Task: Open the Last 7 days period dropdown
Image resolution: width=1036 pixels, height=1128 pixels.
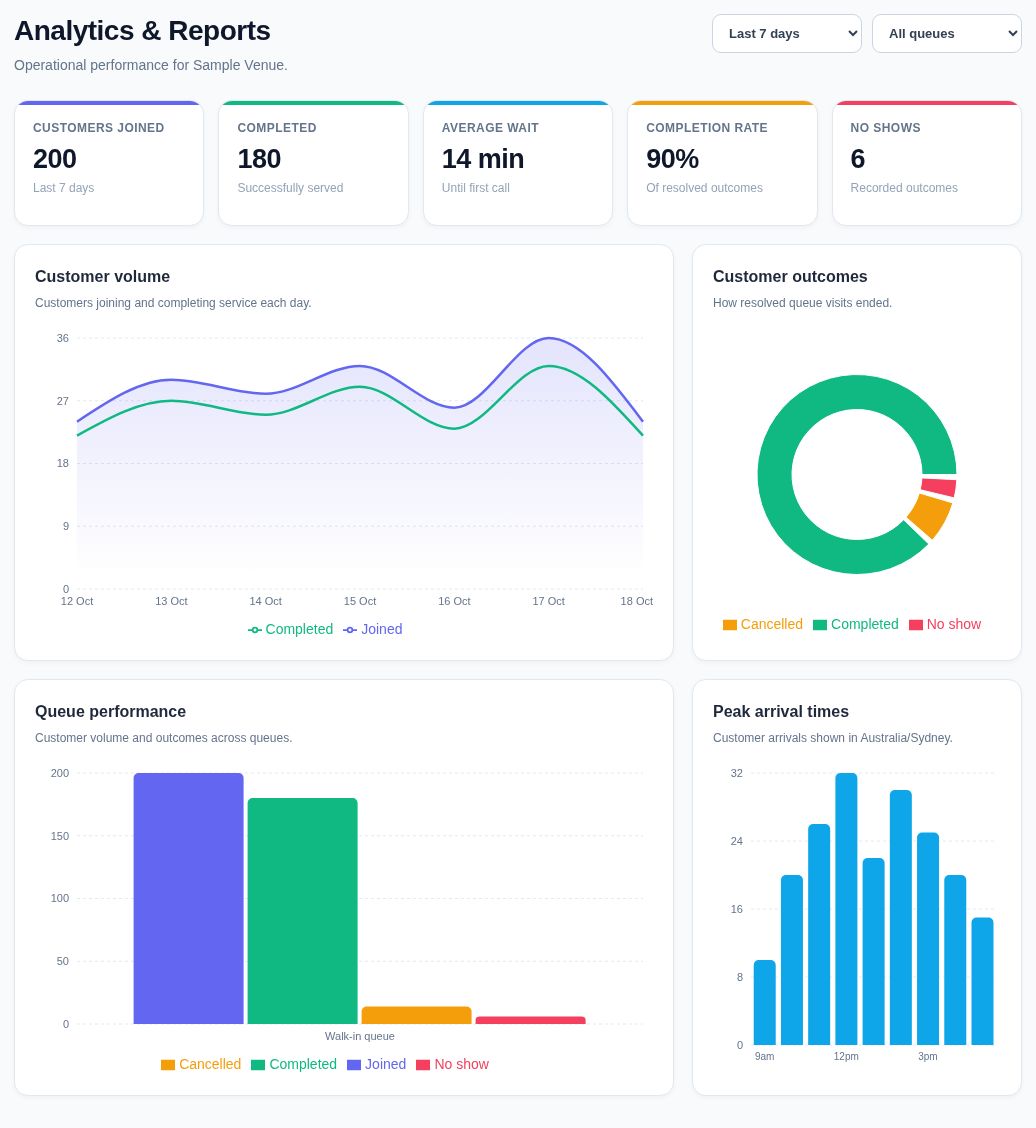Action: 786,34
